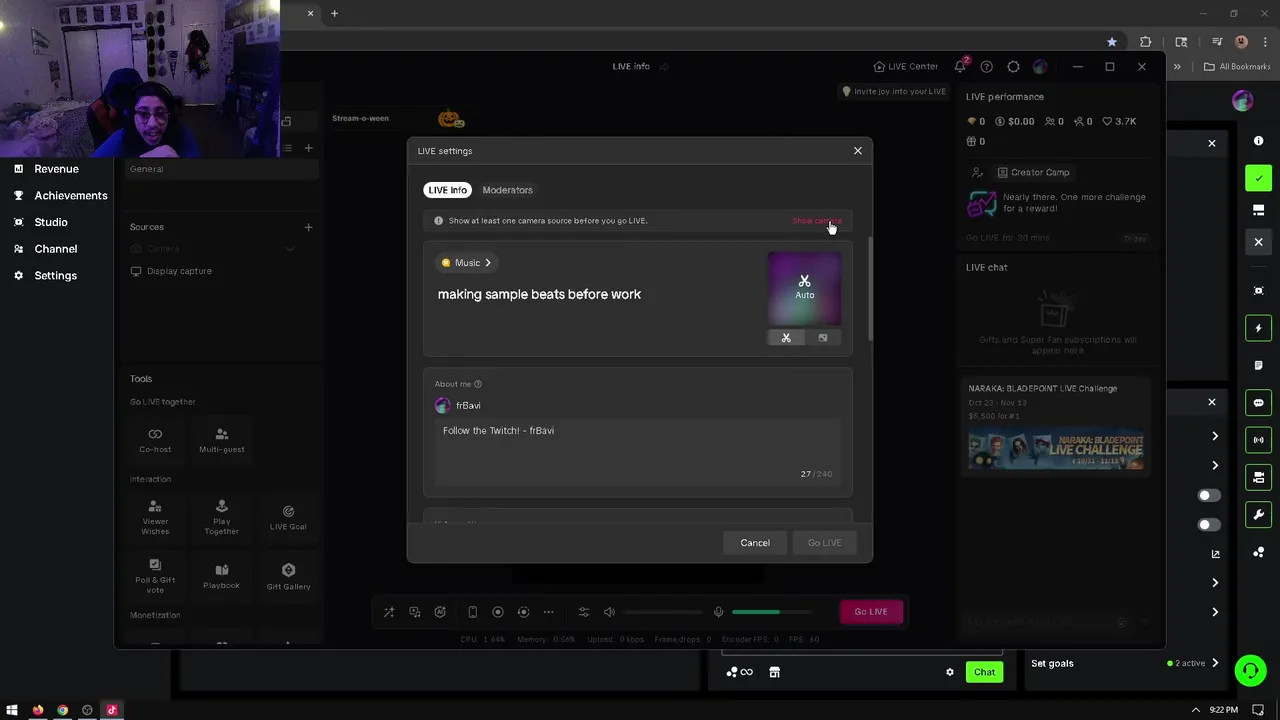1280x720 pixels.
Task: Open LIVE Center
Action: (906, 67)
